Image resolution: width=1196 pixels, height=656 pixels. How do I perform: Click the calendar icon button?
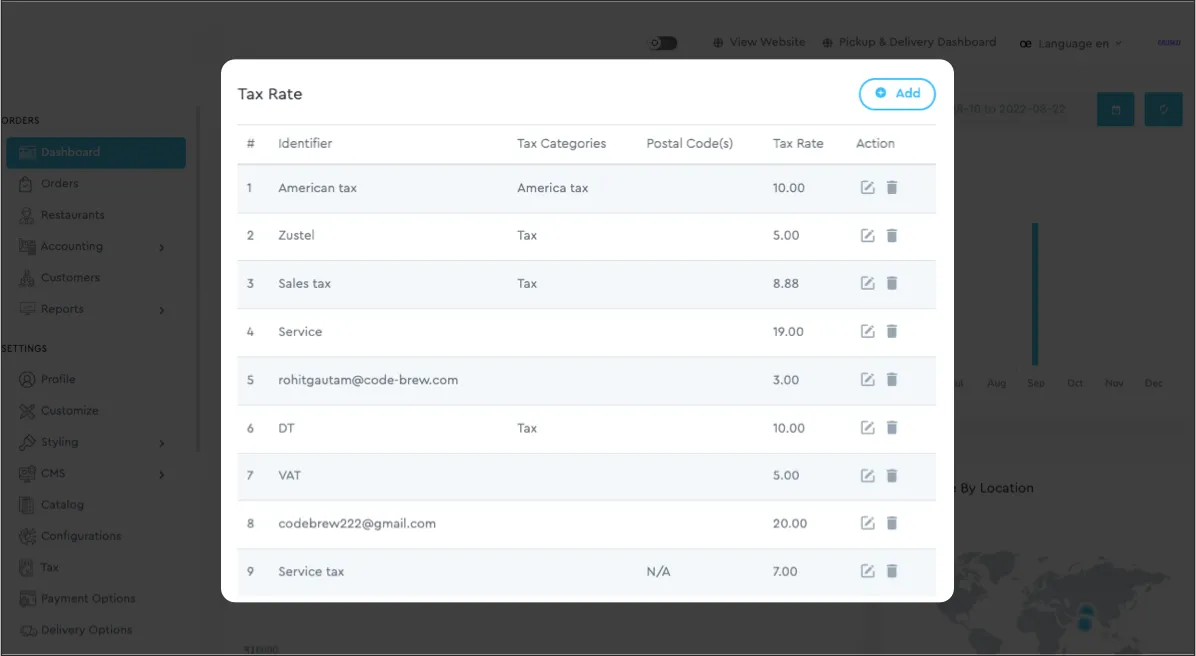pyautogui.click(x=1115, y=109)
